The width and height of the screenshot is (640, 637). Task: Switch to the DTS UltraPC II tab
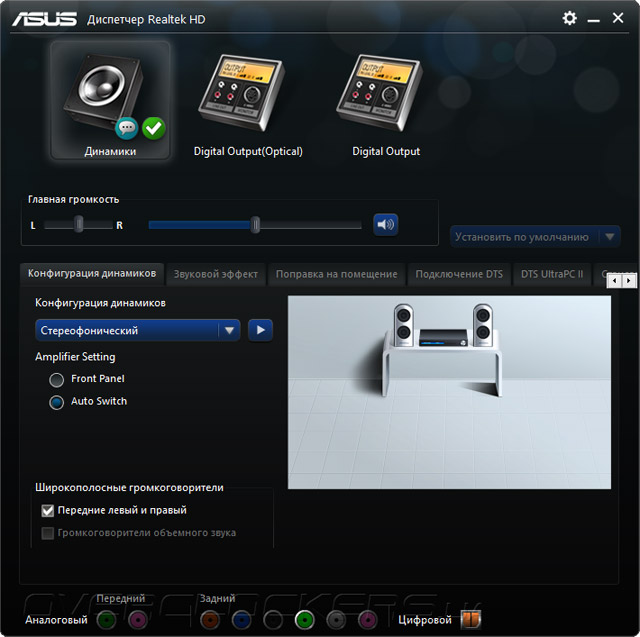[552, 274]
